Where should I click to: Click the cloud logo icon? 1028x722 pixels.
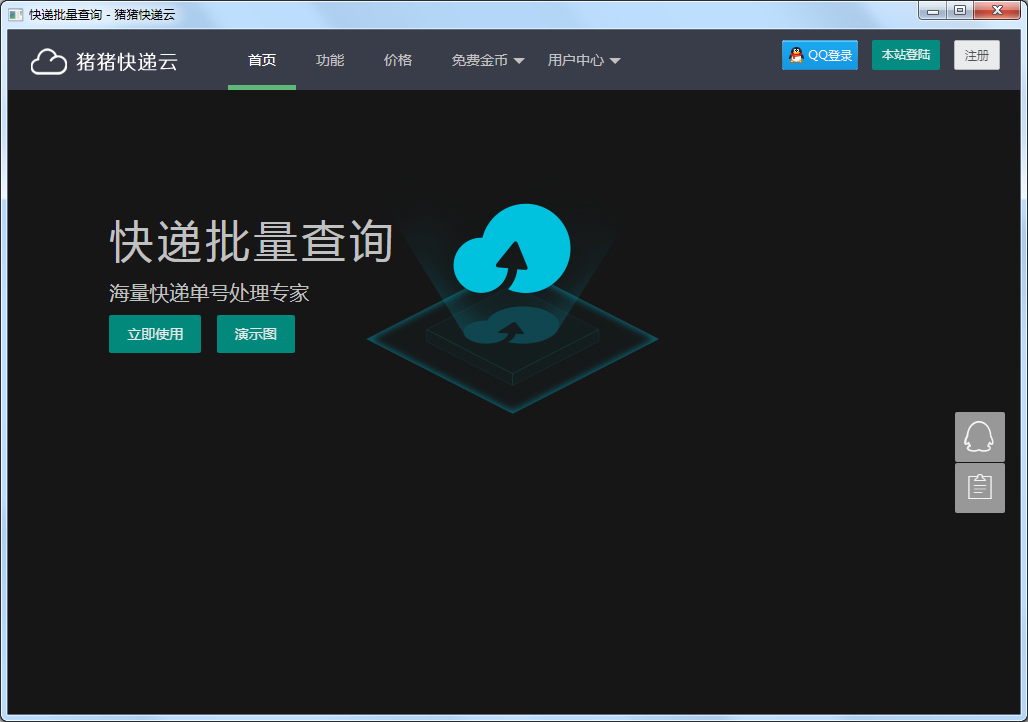click(49, 62)
